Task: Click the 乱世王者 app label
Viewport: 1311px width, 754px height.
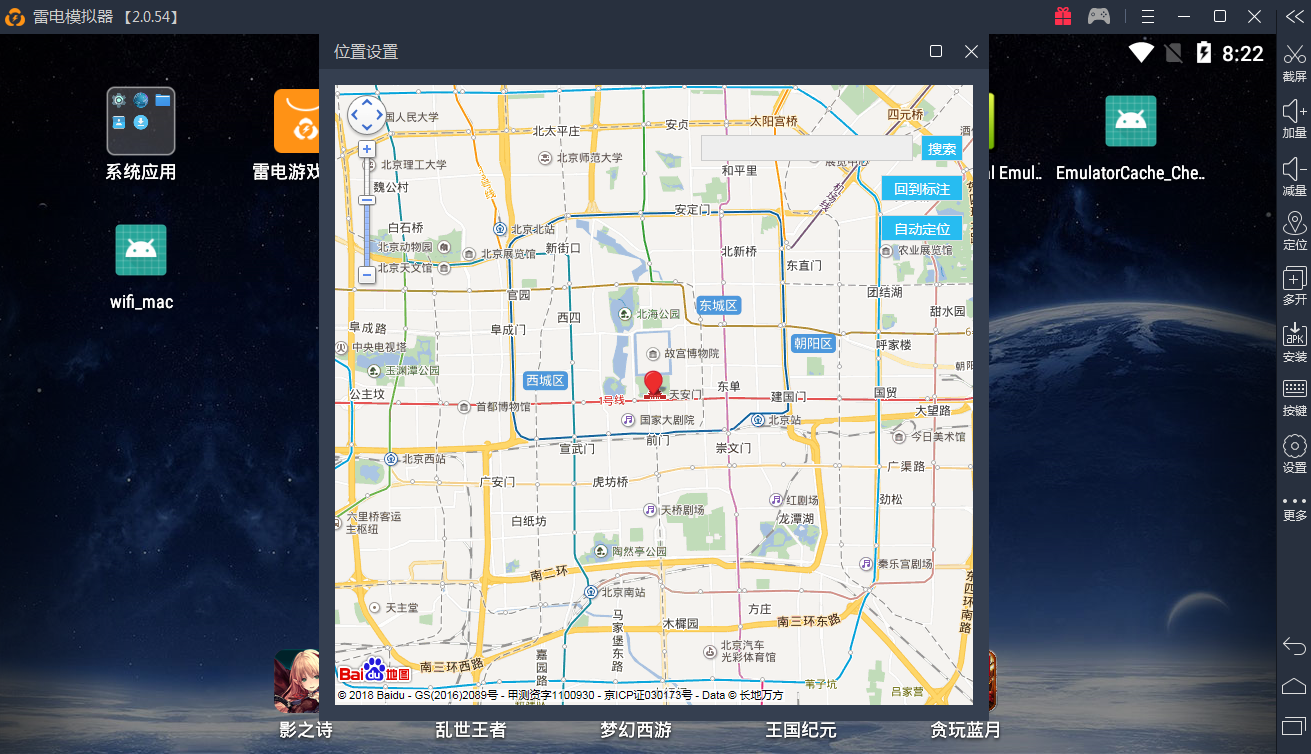Action: 471,730
